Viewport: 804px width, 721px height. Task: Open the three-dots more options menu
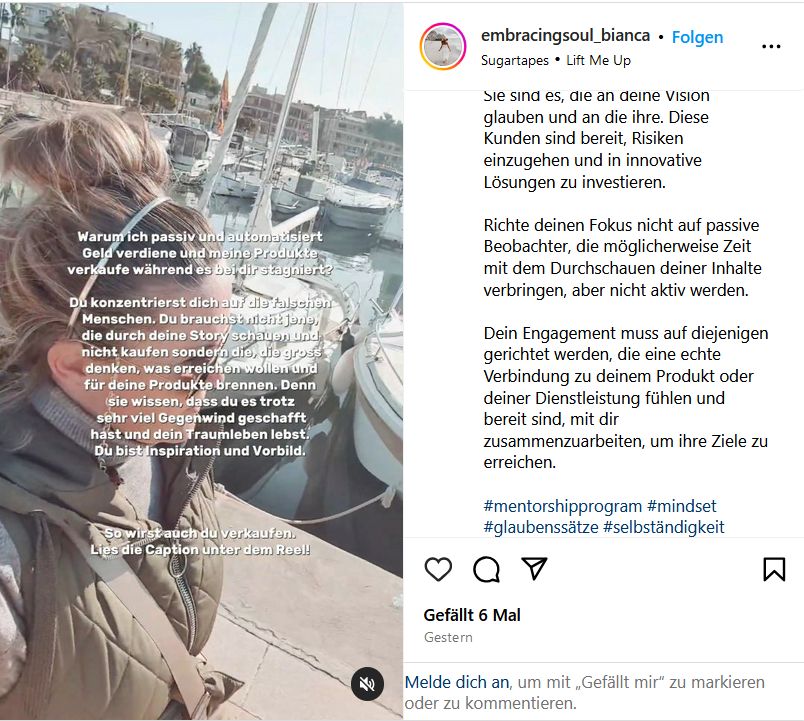pos(771,47)
